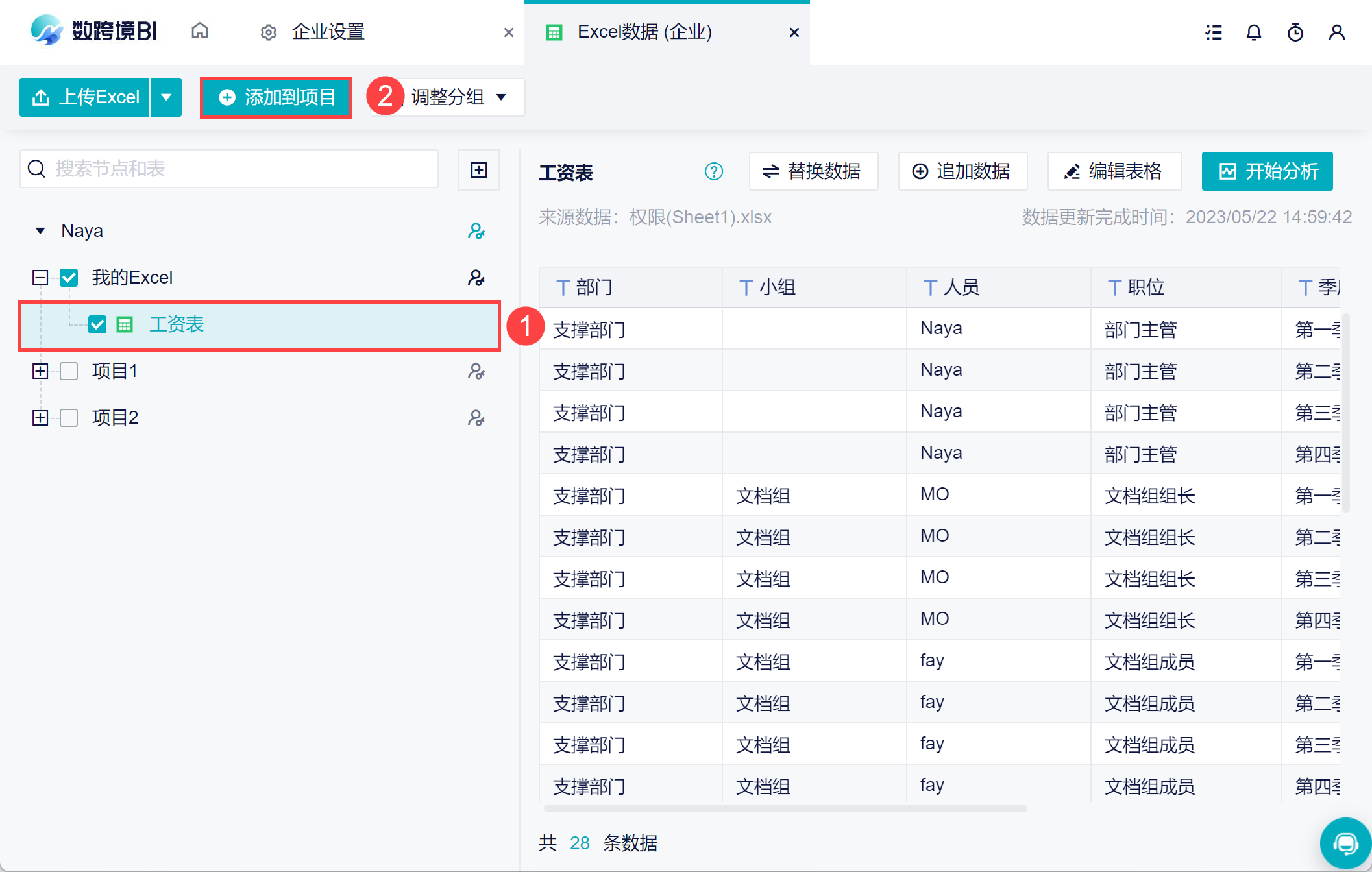Screen dimensions: 1372x872
Task: Switch to the 企业设置 tab
Action: (x=328, y=32)
